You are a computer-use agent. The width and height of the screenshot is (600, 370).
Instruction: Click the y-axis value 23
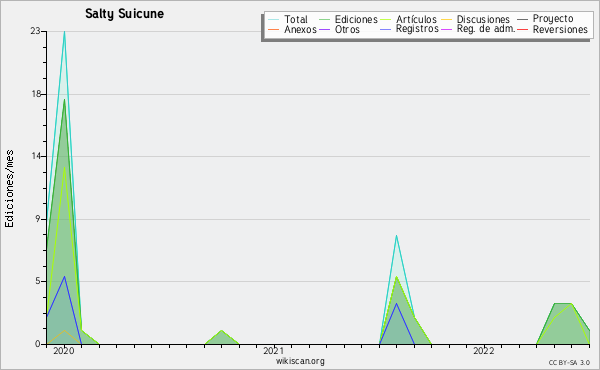[x=35, y=31]
